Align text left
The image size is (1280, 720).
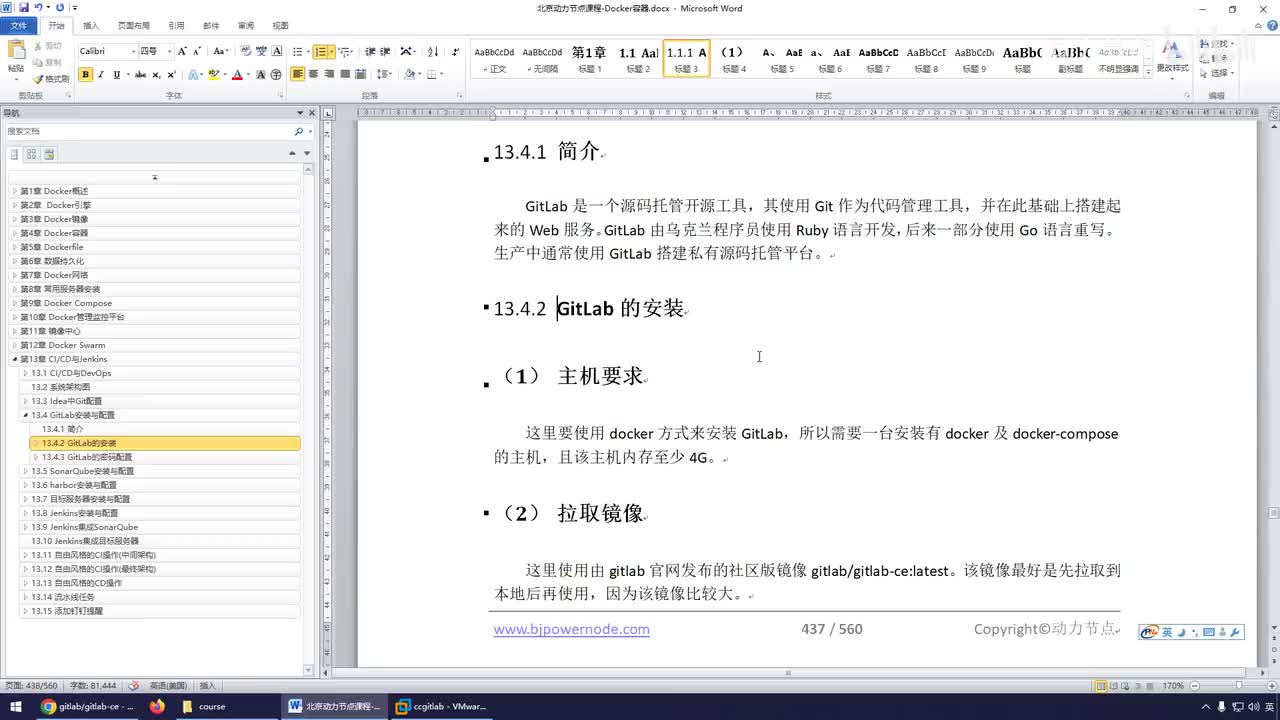tap(298, 75)
